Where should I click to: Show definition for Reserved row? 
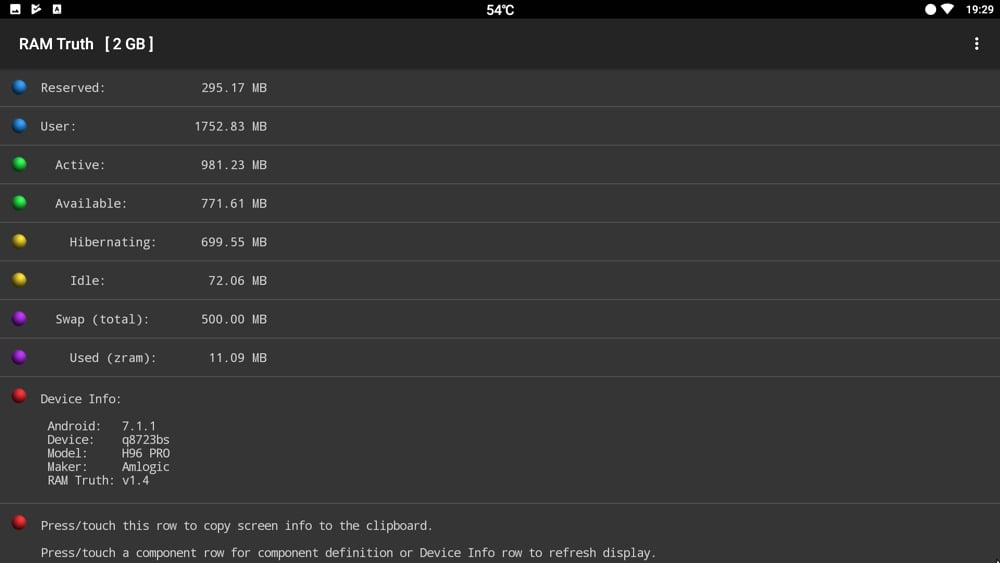[500, 87]
